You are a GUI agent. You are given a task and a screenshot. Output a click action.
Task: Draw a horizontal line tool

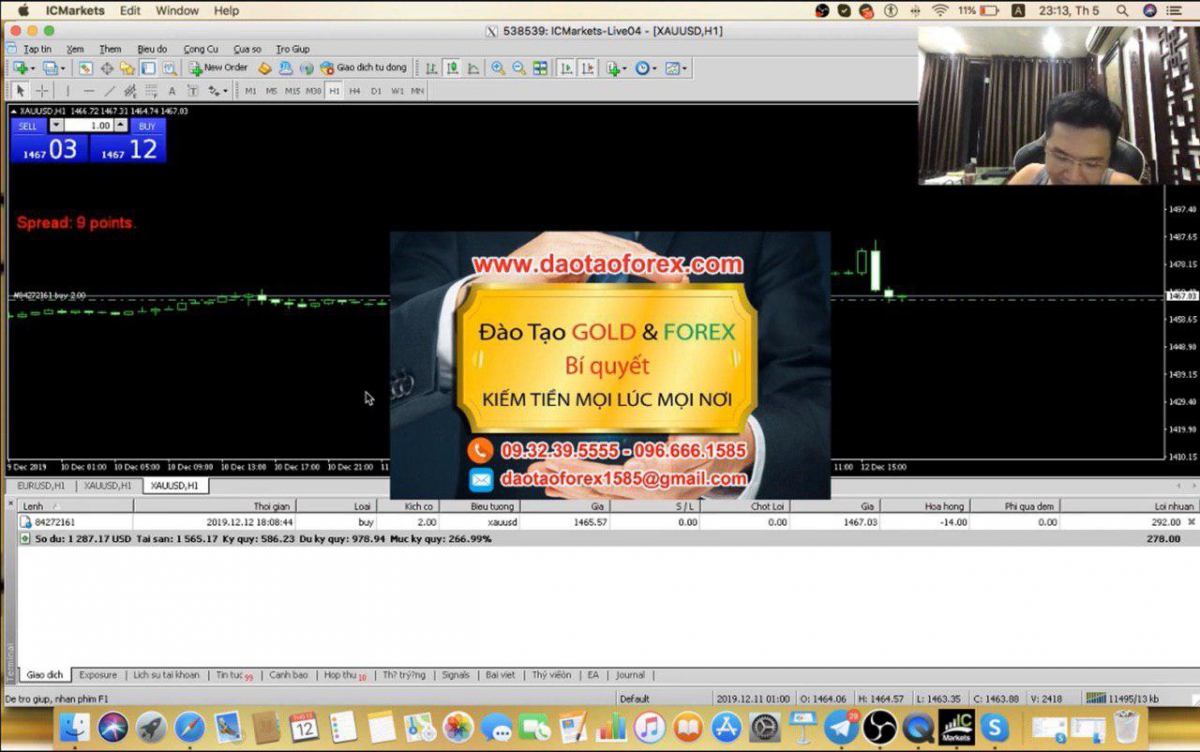89,91
